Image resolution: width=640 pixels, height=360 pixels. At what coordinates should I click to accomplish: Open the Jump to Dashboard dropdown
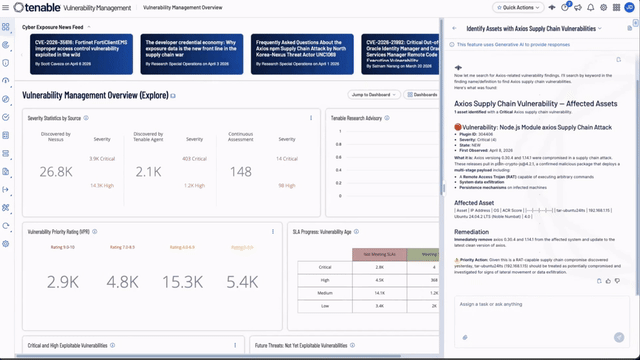[374, 95]
